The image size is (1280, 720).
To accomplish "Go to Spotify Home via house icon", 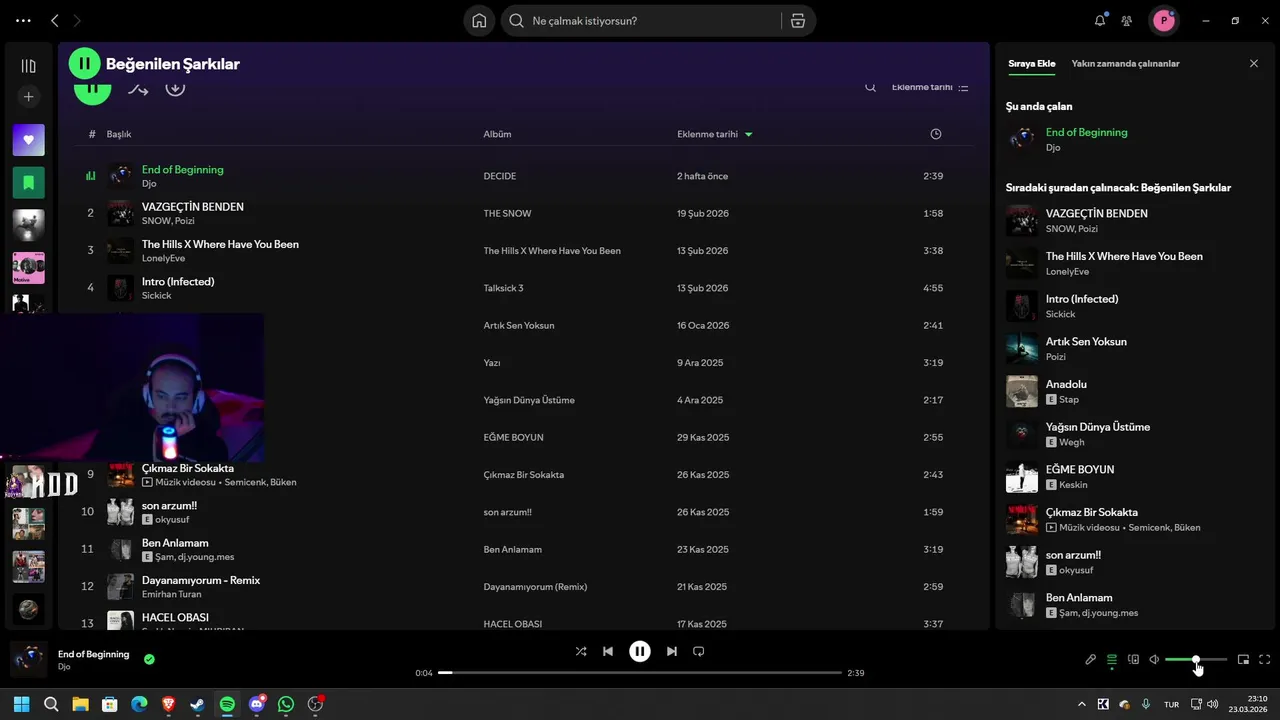I will pyautogui.click(x=479, y=21).
